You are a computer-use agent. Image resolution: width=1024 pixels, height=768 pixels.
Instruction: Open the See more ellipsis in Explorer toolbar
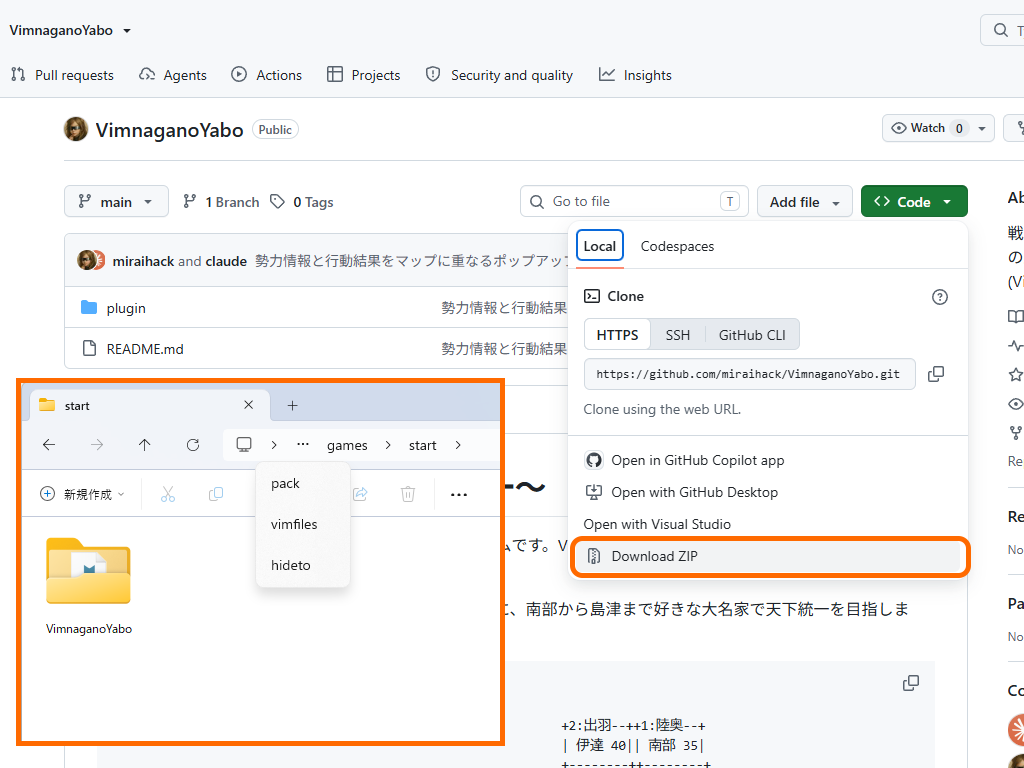[x=459, y=494]
